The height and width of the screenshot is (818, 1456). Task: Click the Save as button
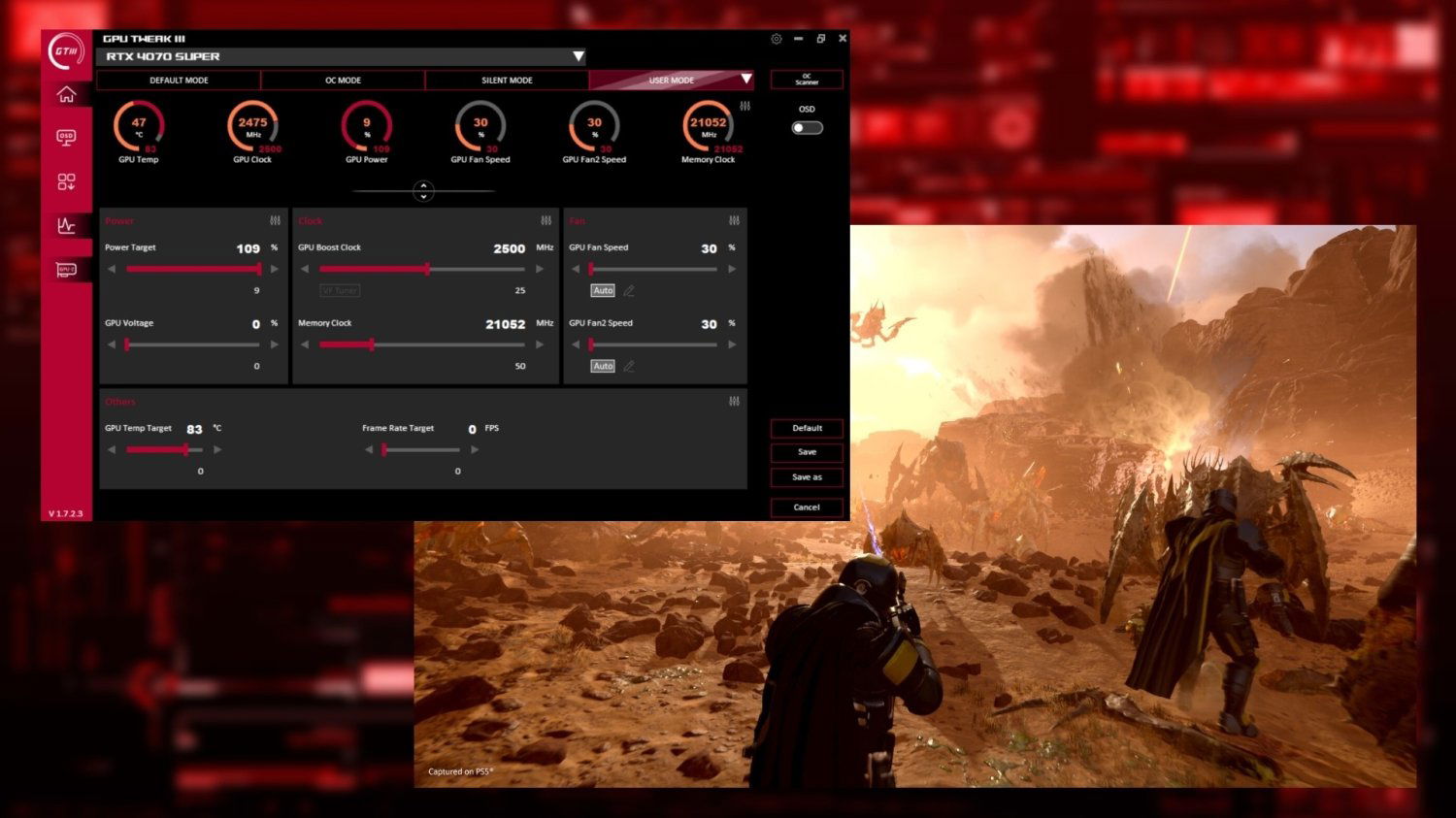coord(807,477)
